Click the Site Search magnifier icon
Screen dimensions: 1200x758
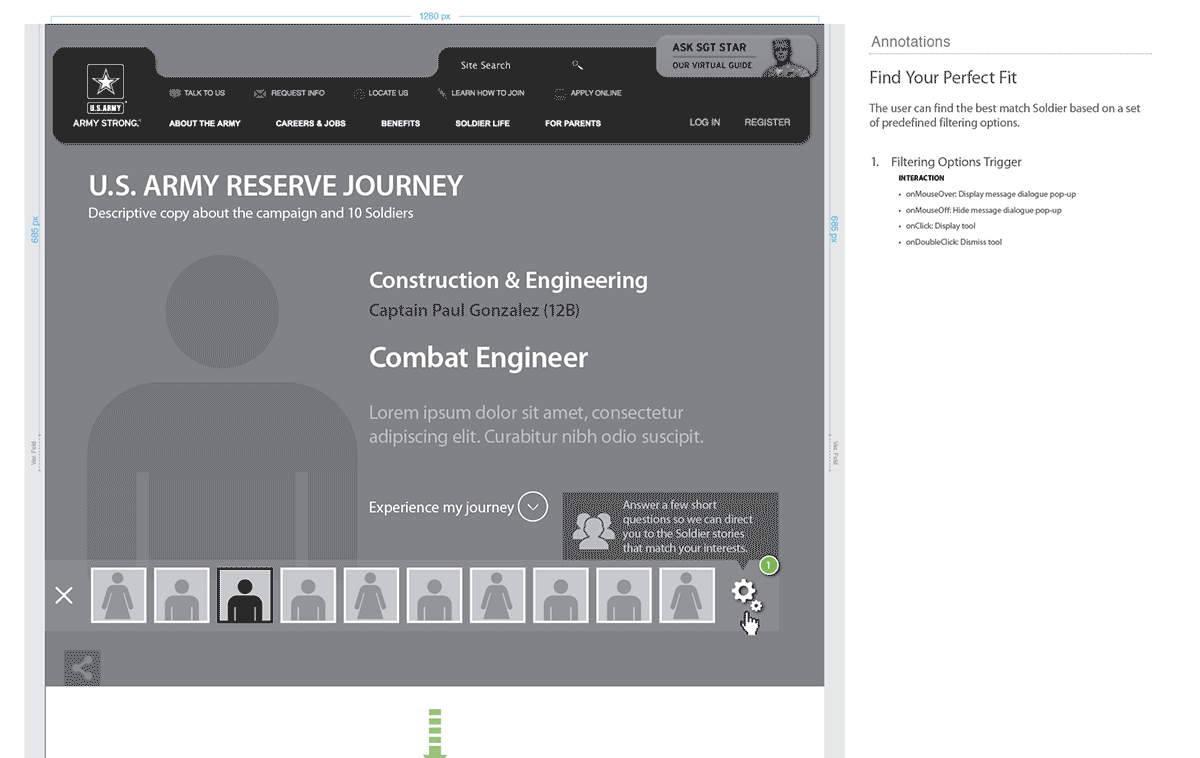coord(577,65)
